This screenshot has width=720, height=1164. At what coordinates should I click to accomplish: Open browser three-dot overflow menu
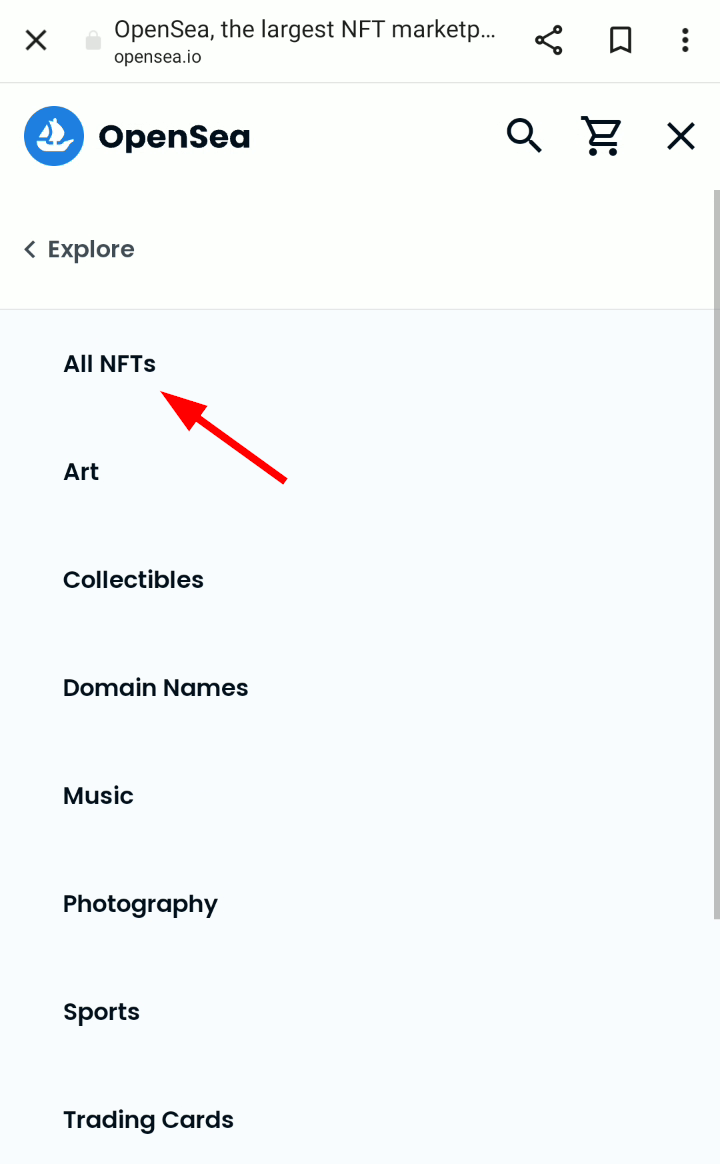point(685,40)
